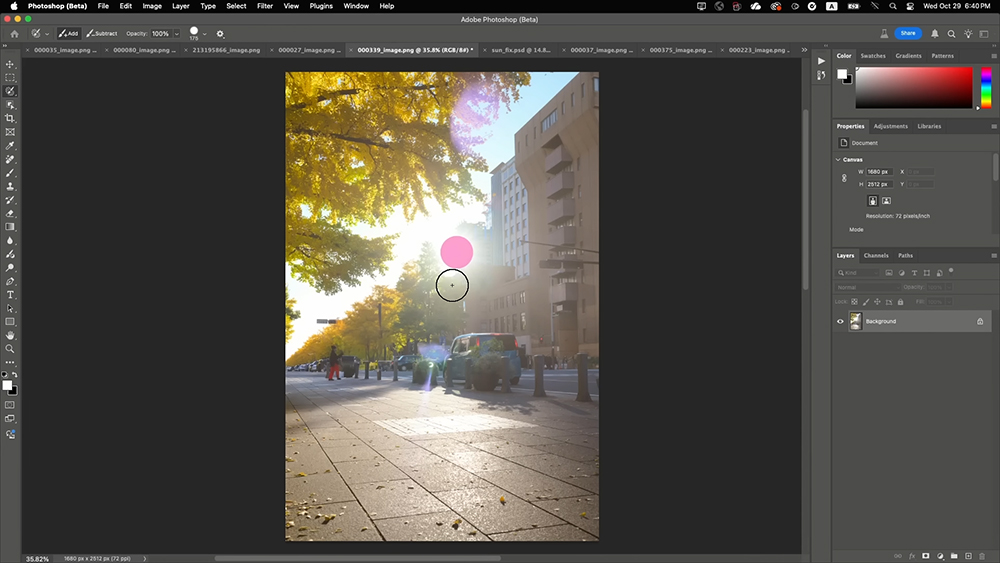
Task: Select the Move tool
Action: coord(10,64)
